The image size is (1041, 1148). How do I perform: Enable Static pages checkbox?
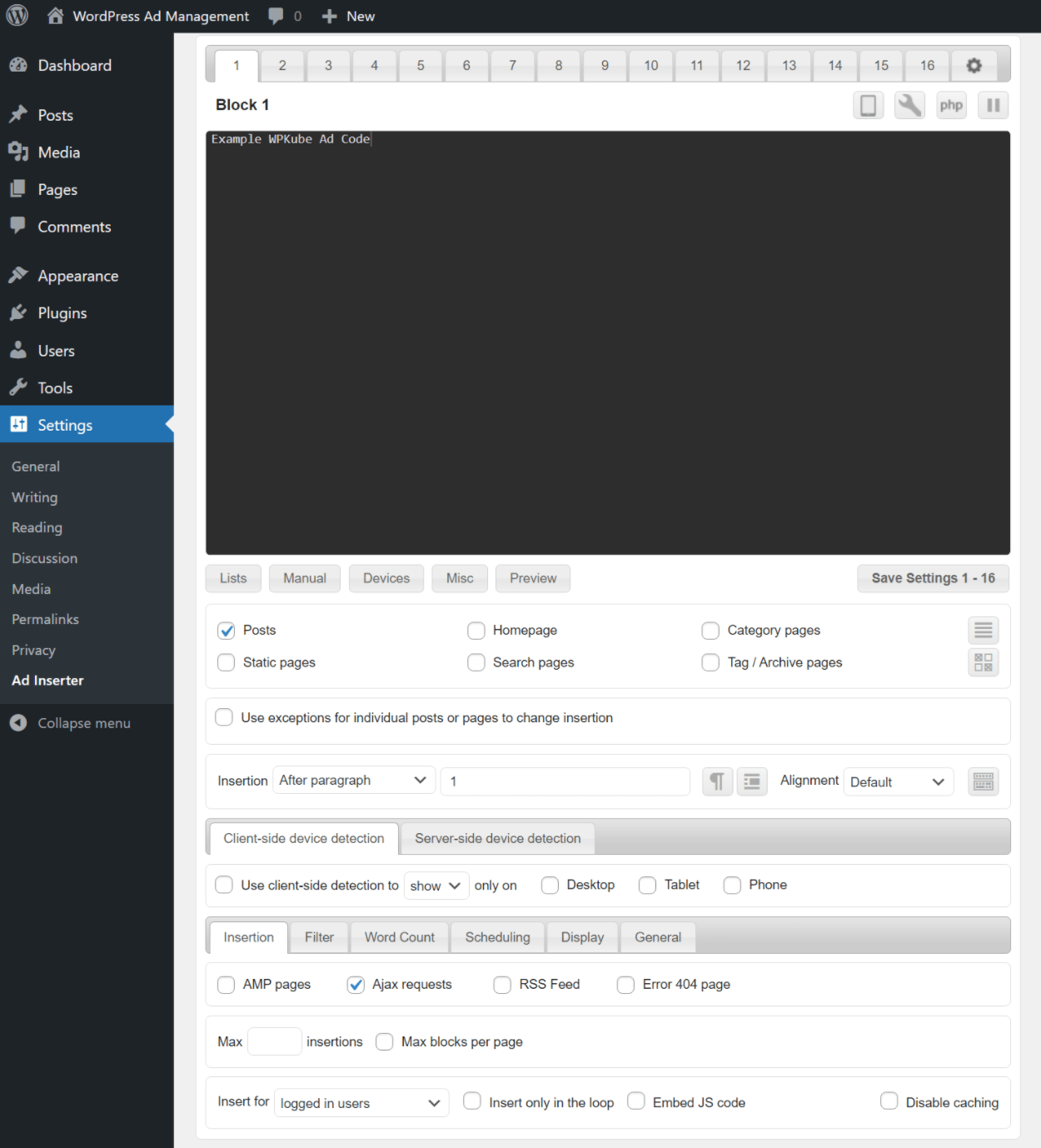pyautogui.click(x=226, y=662)
